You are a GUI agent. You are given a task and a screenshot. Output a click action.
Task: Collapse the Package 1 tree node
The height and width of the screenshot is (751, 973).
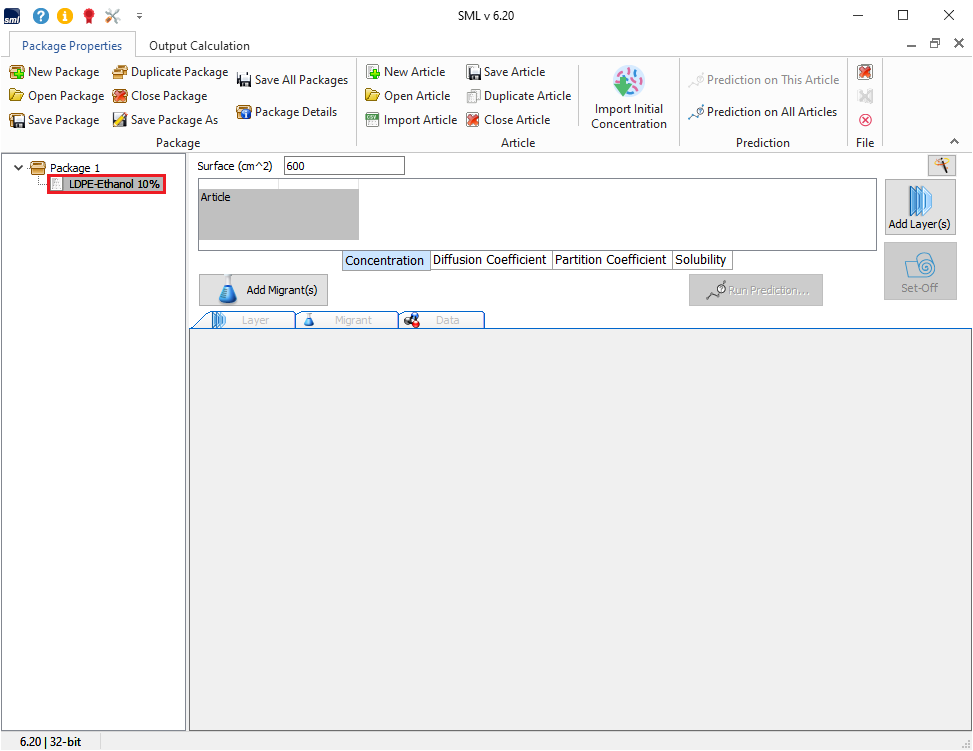19,168
